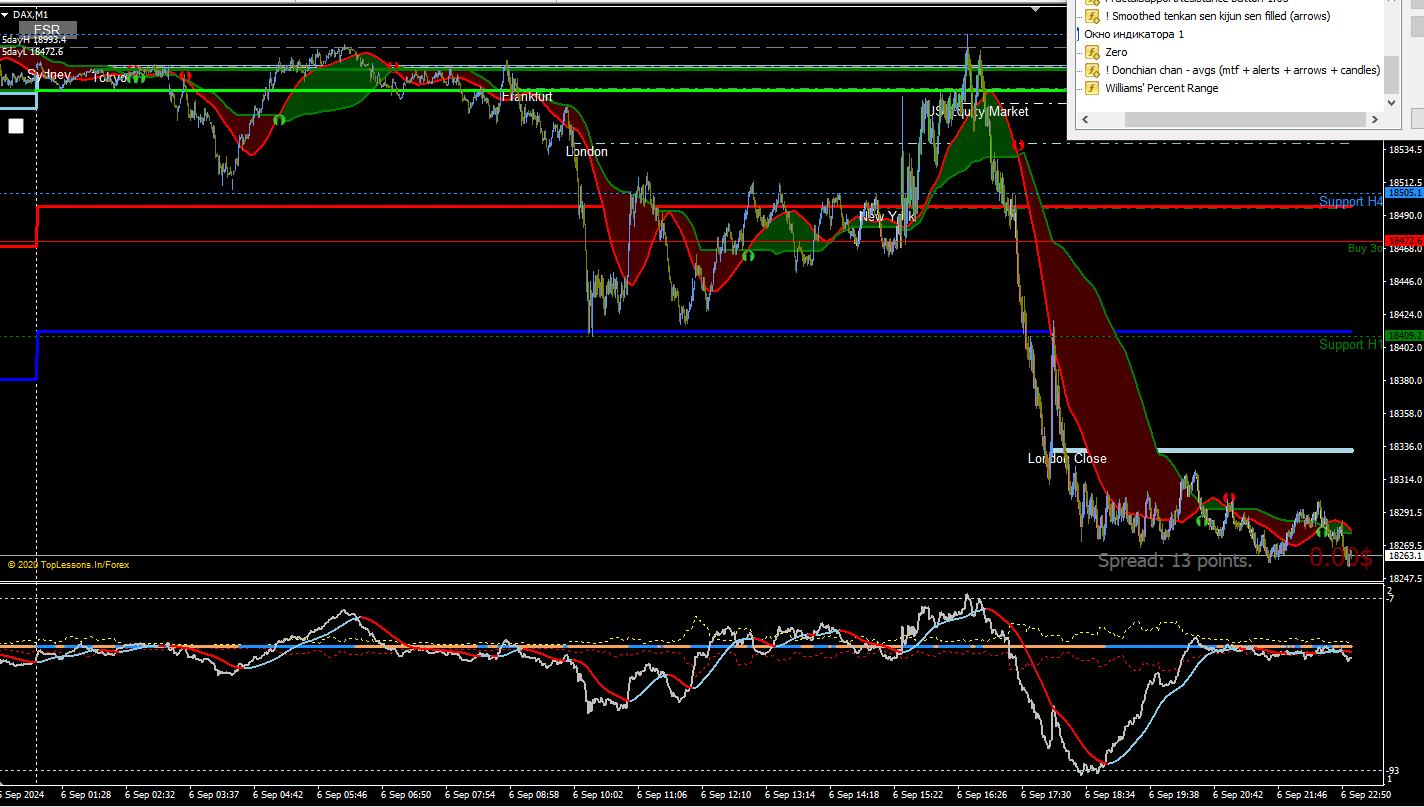Click the green 18409.2 price tag
The height and width of the screenshot is (807, 1424).
click(x=1404, y=336)
